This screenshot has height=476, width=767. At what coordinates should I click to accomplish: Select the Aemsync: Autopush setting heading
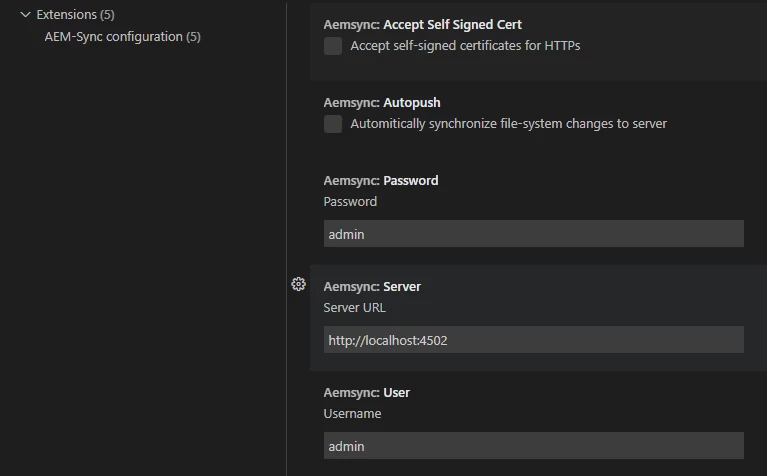(382, 102)
